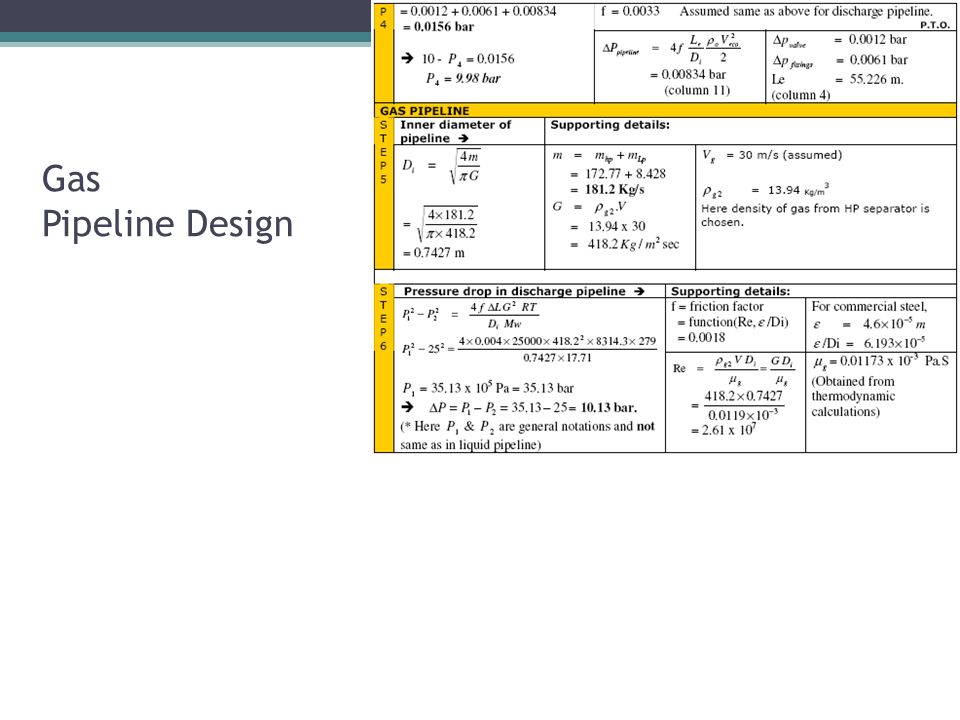The image size is (960, 720).
Task: Click the 'For commercial steel,' text
Action: (x=869, y=306)
